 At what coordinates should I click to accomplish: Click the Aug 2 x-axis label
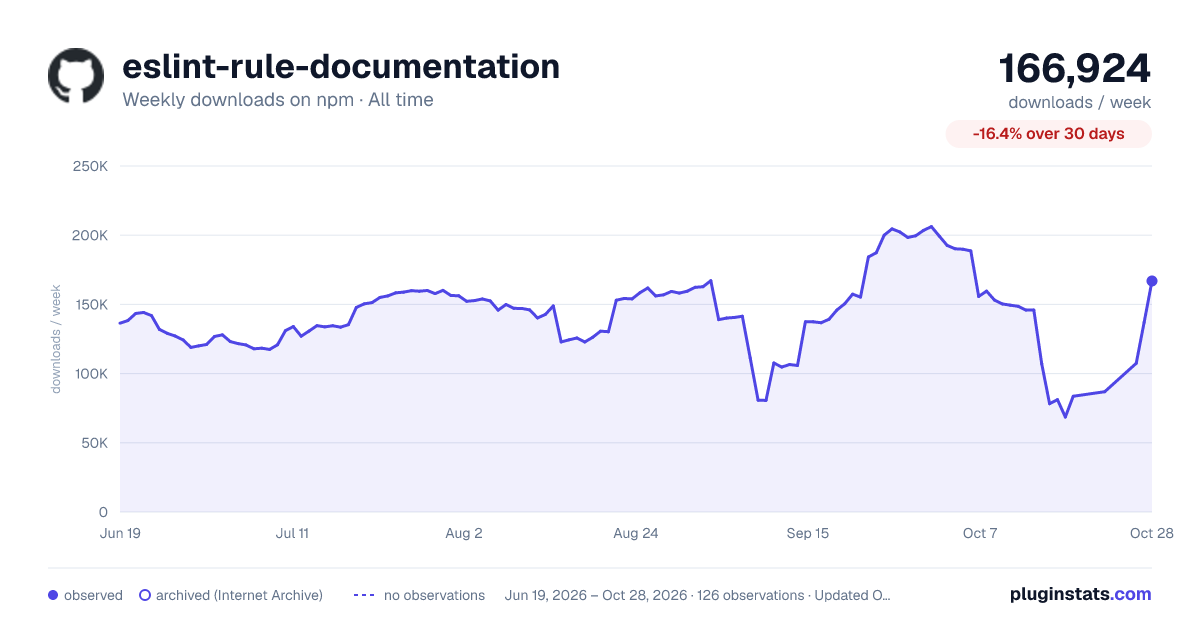coord(464,533)
